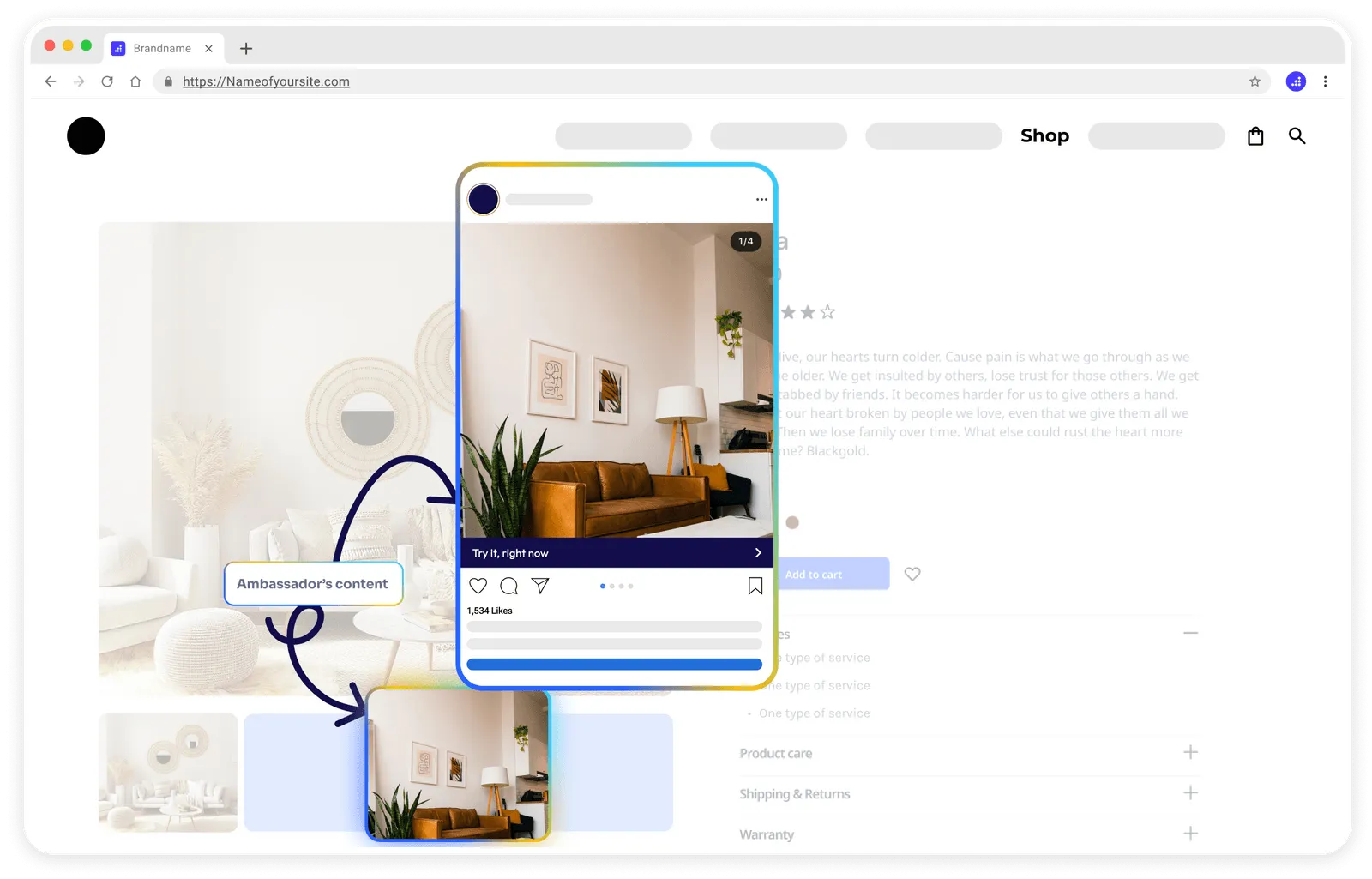Like the post with heart icon
This screenshot has height=879, width=1372.
point(478,586)
